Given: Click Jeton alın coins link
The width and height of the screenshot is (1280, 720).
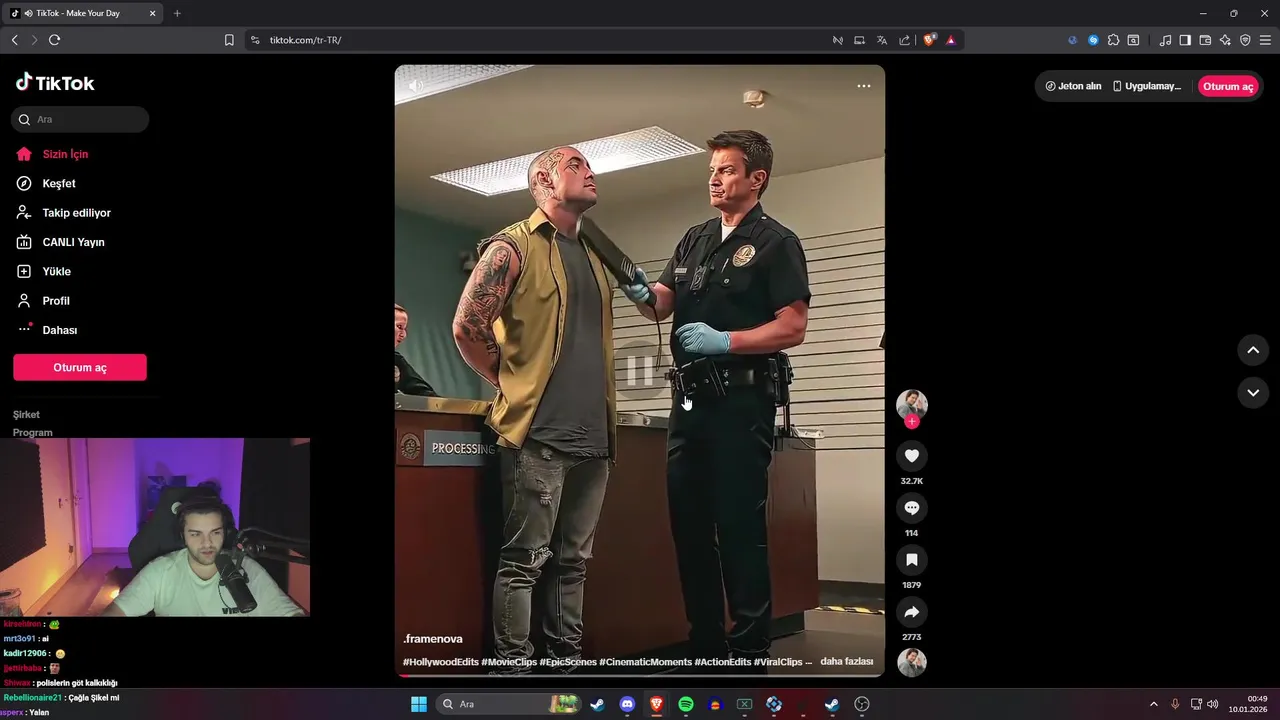Looking at the screenshot, I should tap(1073, 86).
